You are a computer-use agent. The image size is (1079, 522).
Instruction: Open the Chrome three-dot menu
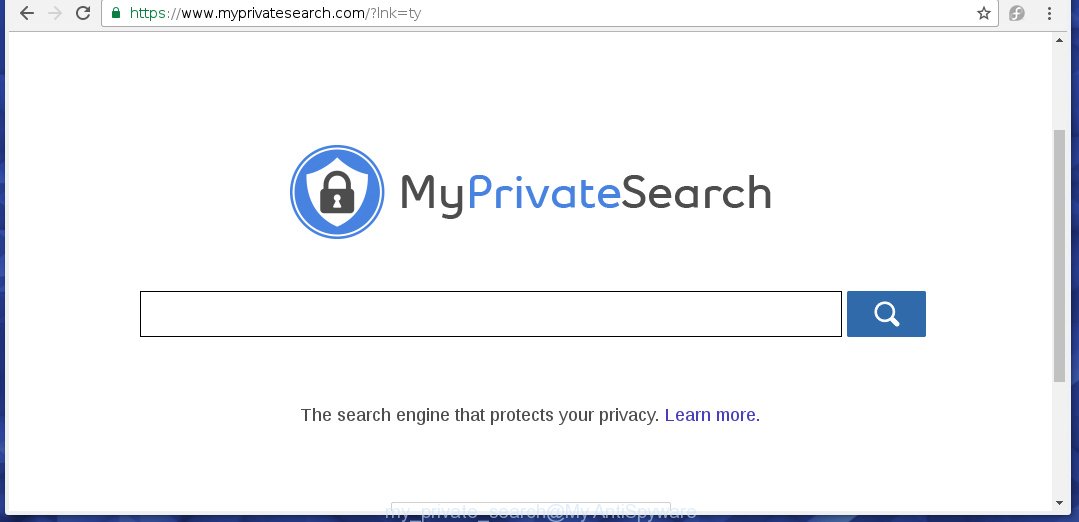(1049, 13)
